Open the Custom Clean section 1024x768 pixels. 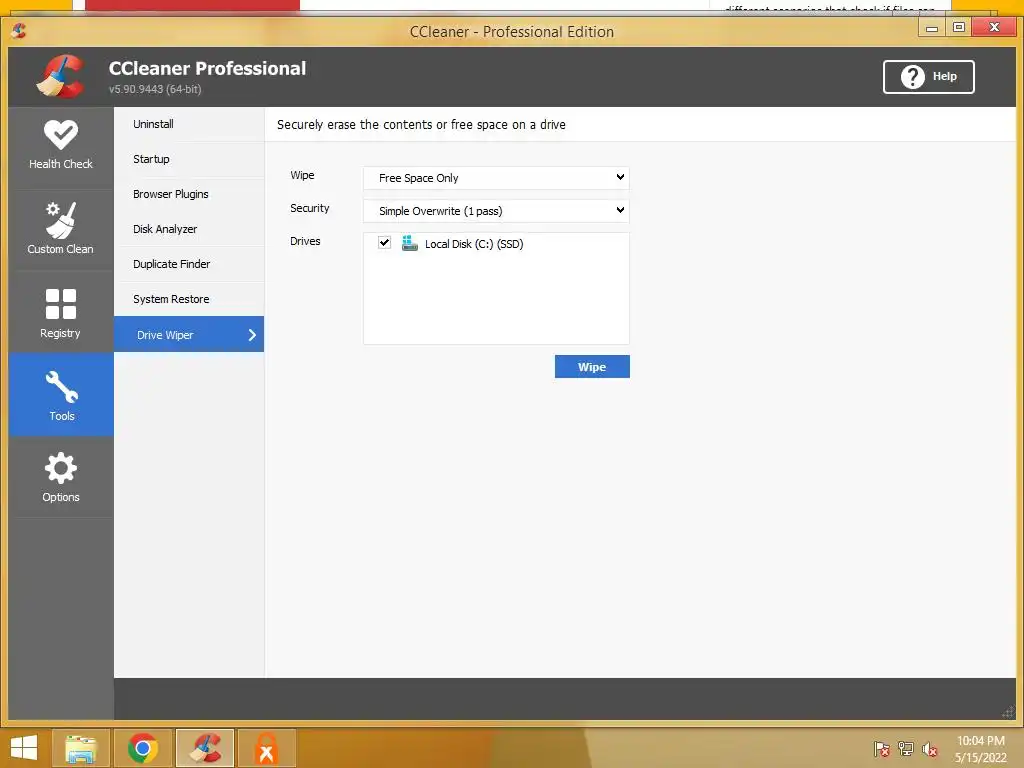61,229
